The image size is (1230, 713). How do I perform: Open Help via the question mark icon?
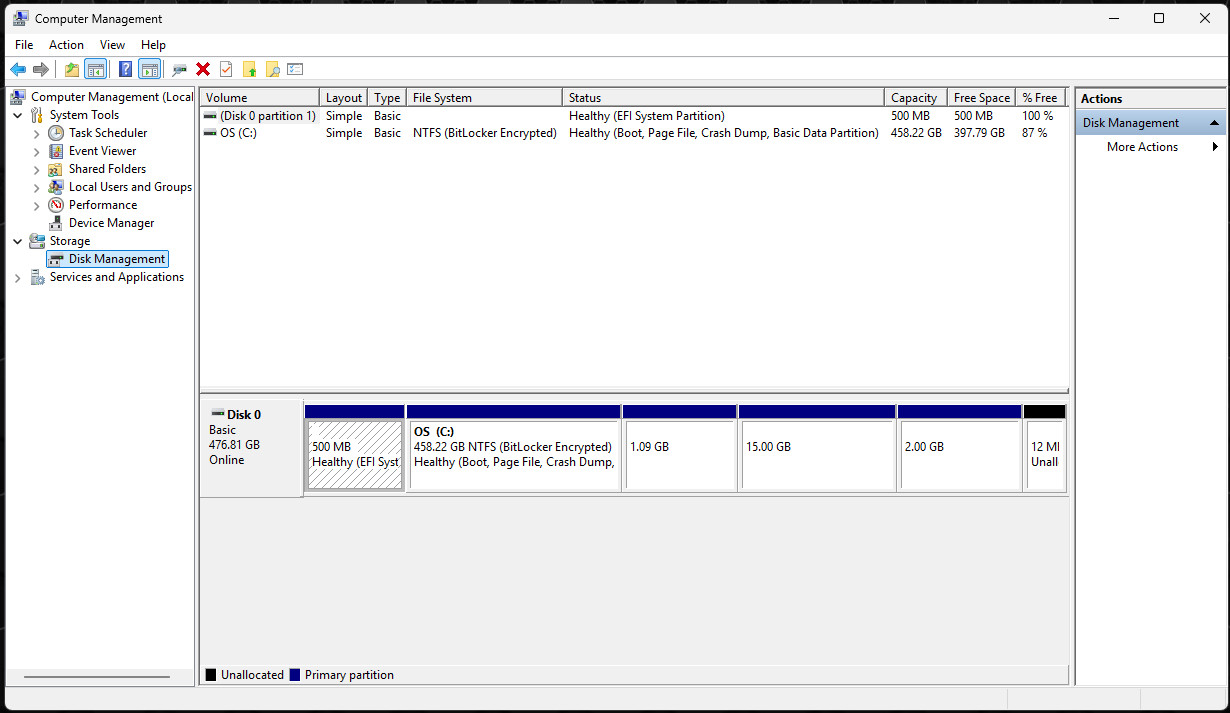pyautogui.click(x=125, y=69)
